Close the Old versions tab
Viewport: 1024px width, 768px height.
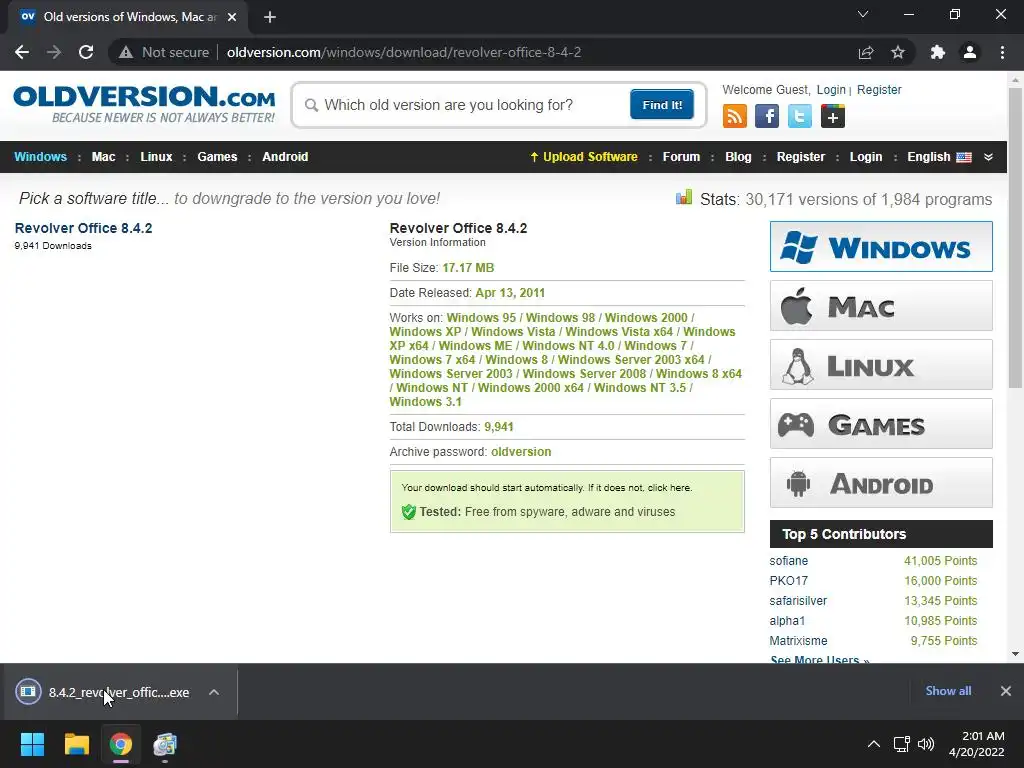(232, 17)
